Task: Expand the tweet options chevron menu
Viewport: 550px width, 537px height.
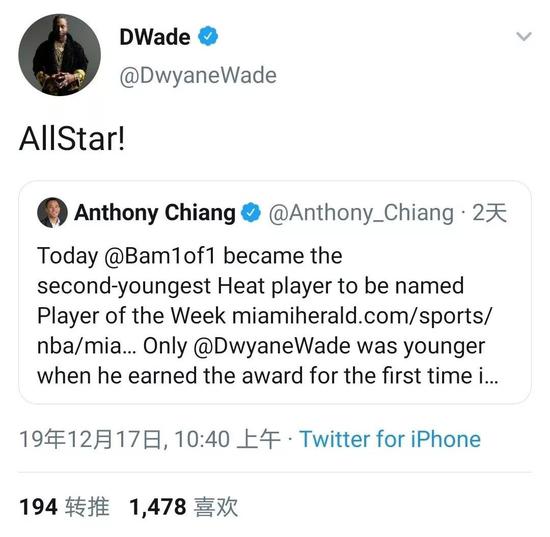Action: tap(524, 36)
